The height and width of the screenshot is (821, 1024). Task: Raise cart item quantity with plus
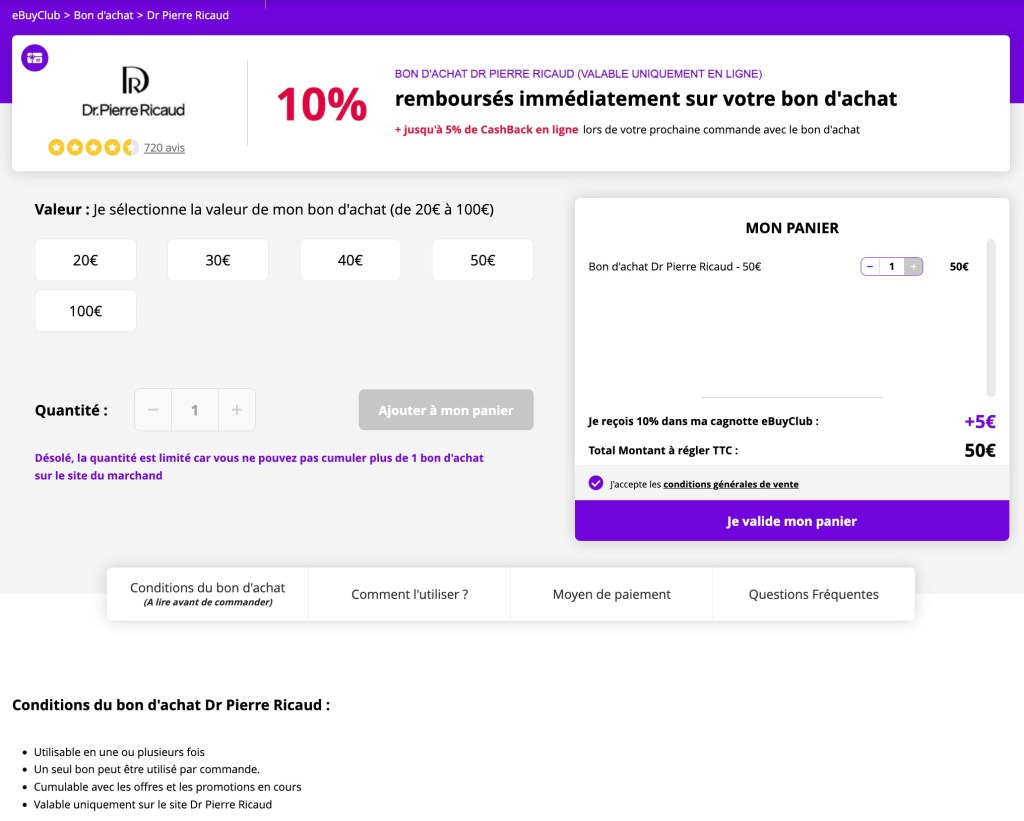(913, 267)
